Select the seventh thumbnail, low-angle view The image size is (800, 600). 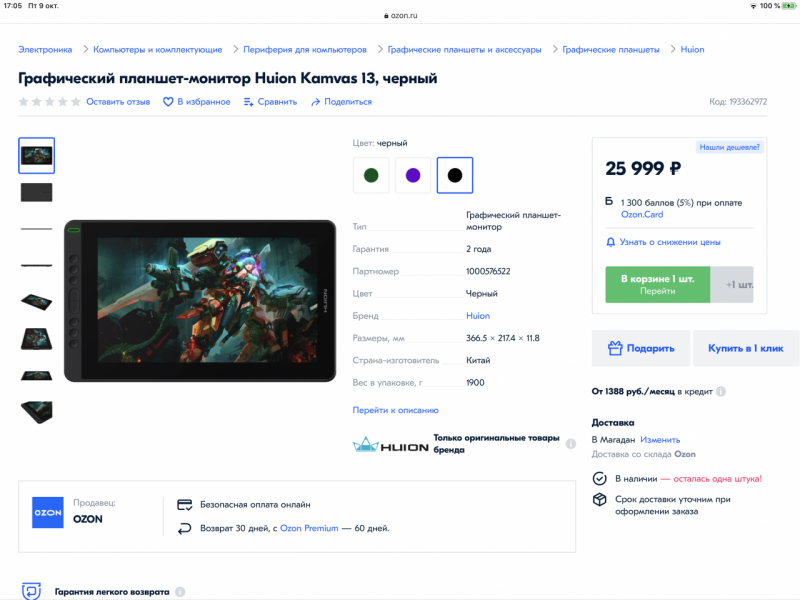[36, 376]
